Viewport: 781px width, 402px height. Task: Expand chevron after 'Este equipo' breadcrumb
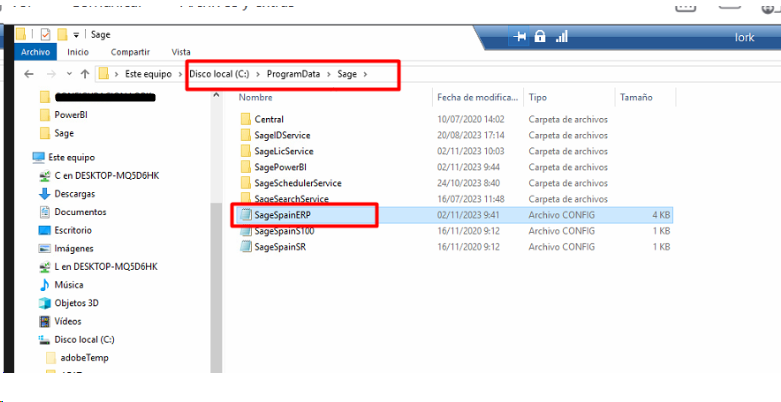click(x=182, y=74)
